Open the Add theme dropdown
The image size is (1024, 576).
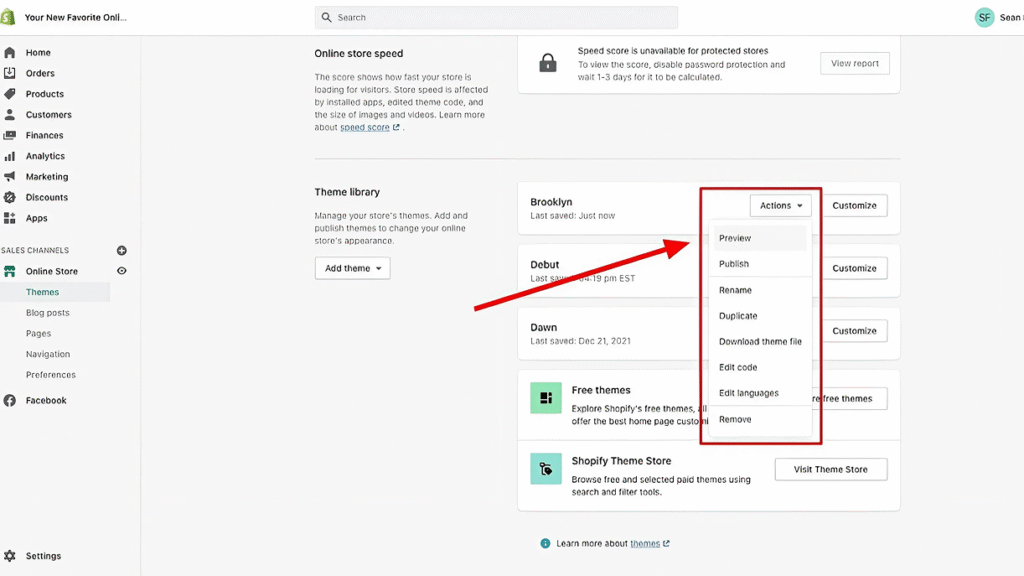tap(353, 268)
